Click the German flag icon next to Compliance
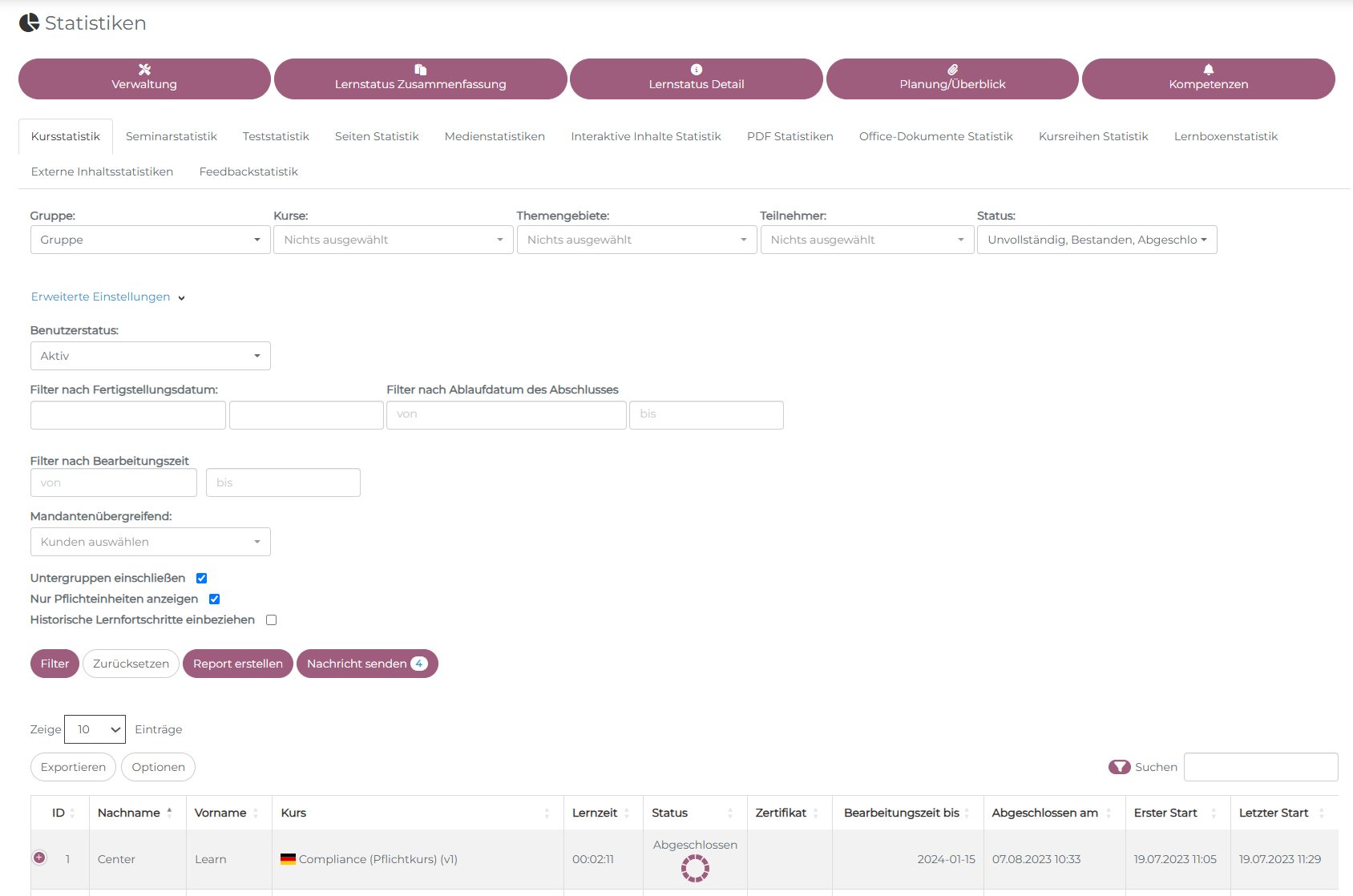This screenshot has height=896, width=1353. [x=288, y=859]
